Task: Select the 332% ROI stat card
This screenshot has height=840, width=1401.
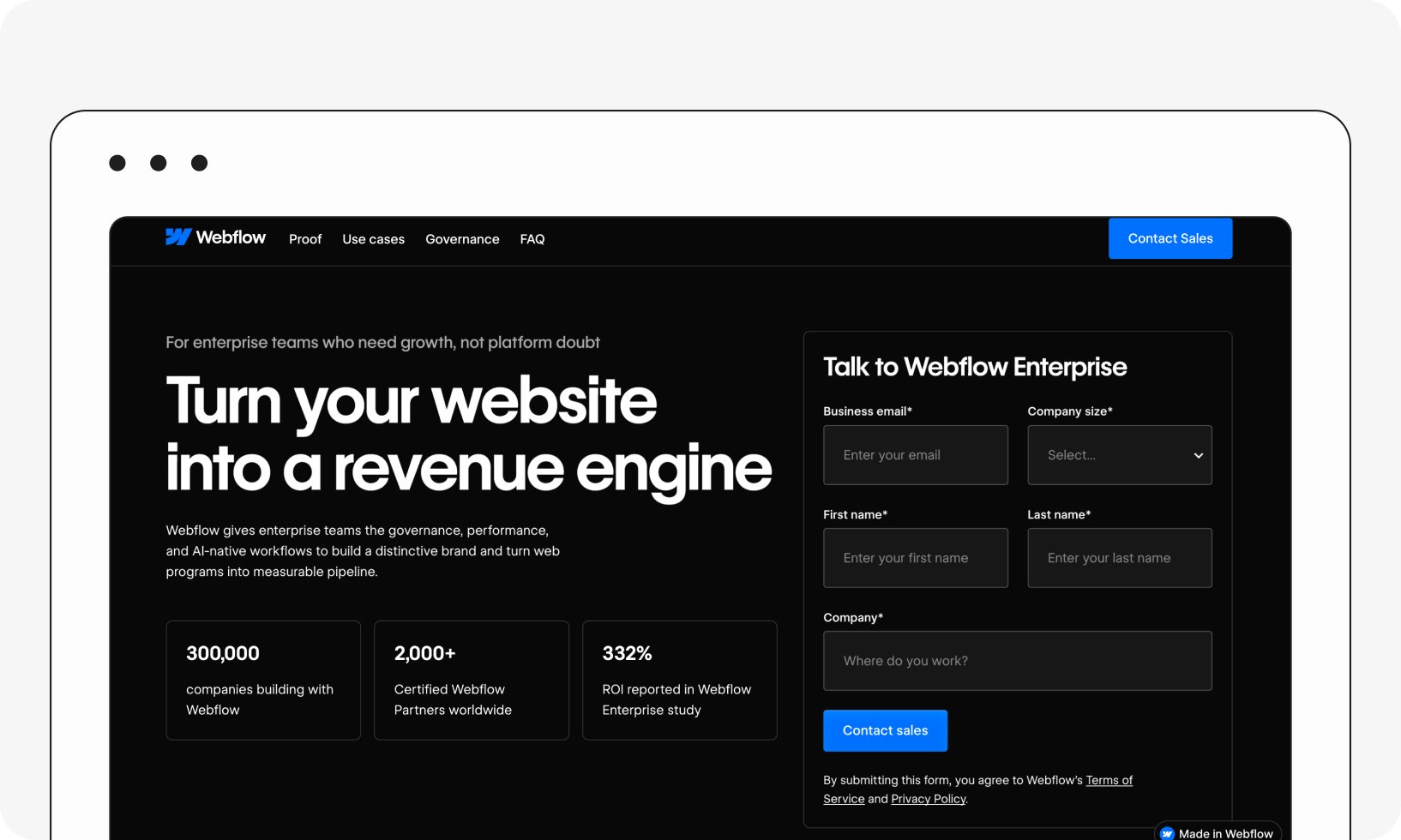Action: coord(680,681)
